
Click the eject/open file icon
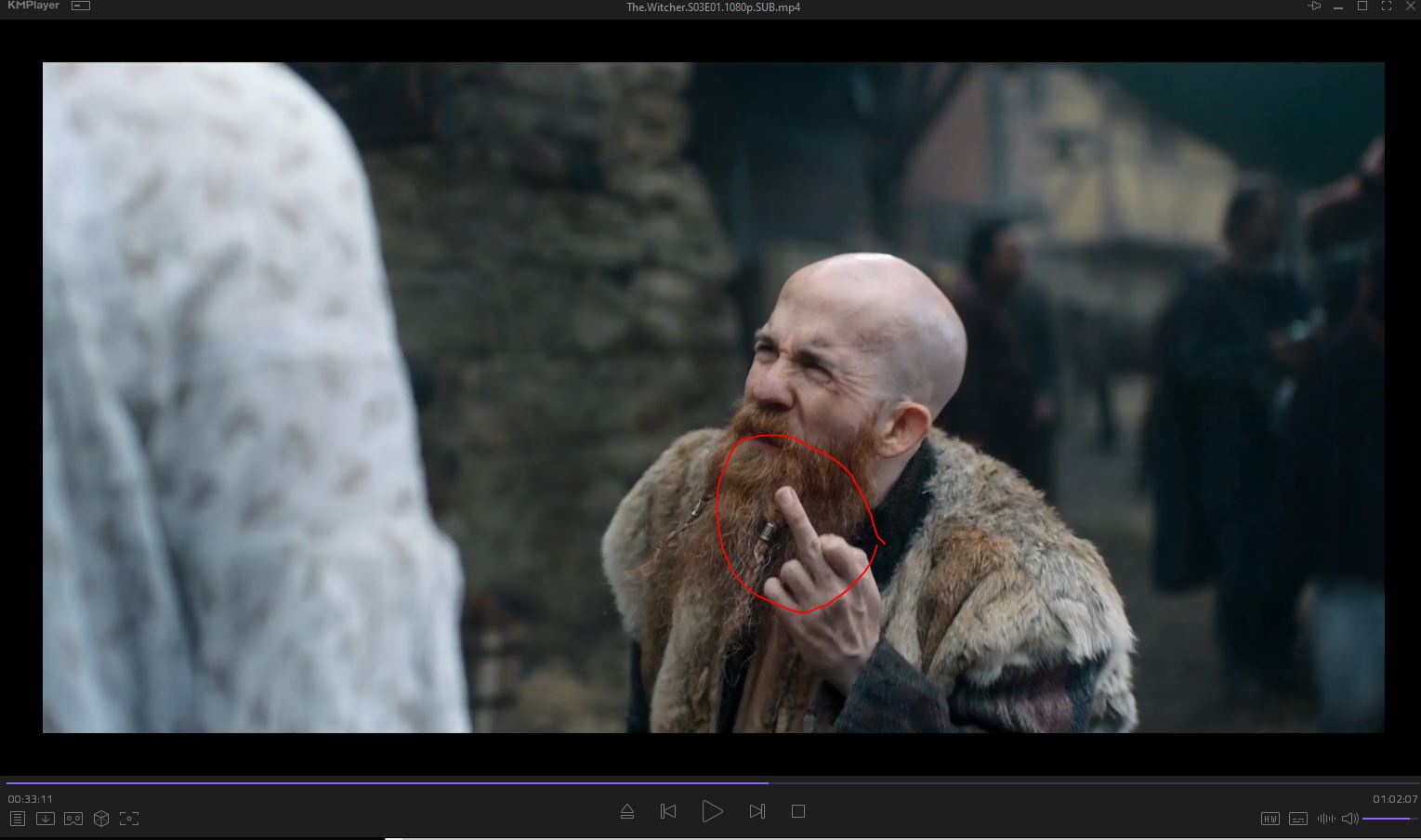click(627, 811)
